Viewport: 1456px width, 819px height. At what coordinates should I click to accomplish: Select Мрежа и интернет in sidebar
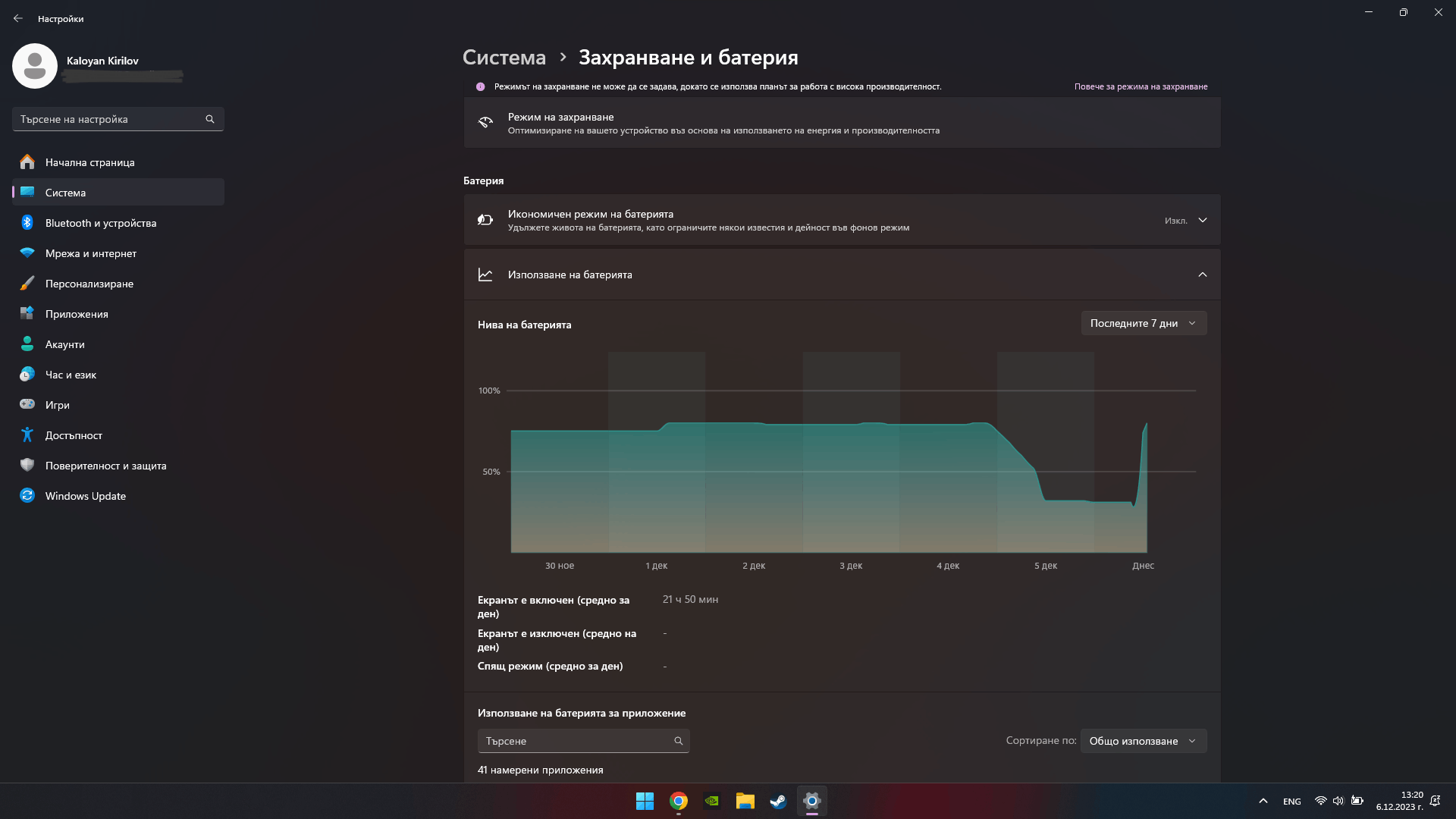(x=90, y=253)
